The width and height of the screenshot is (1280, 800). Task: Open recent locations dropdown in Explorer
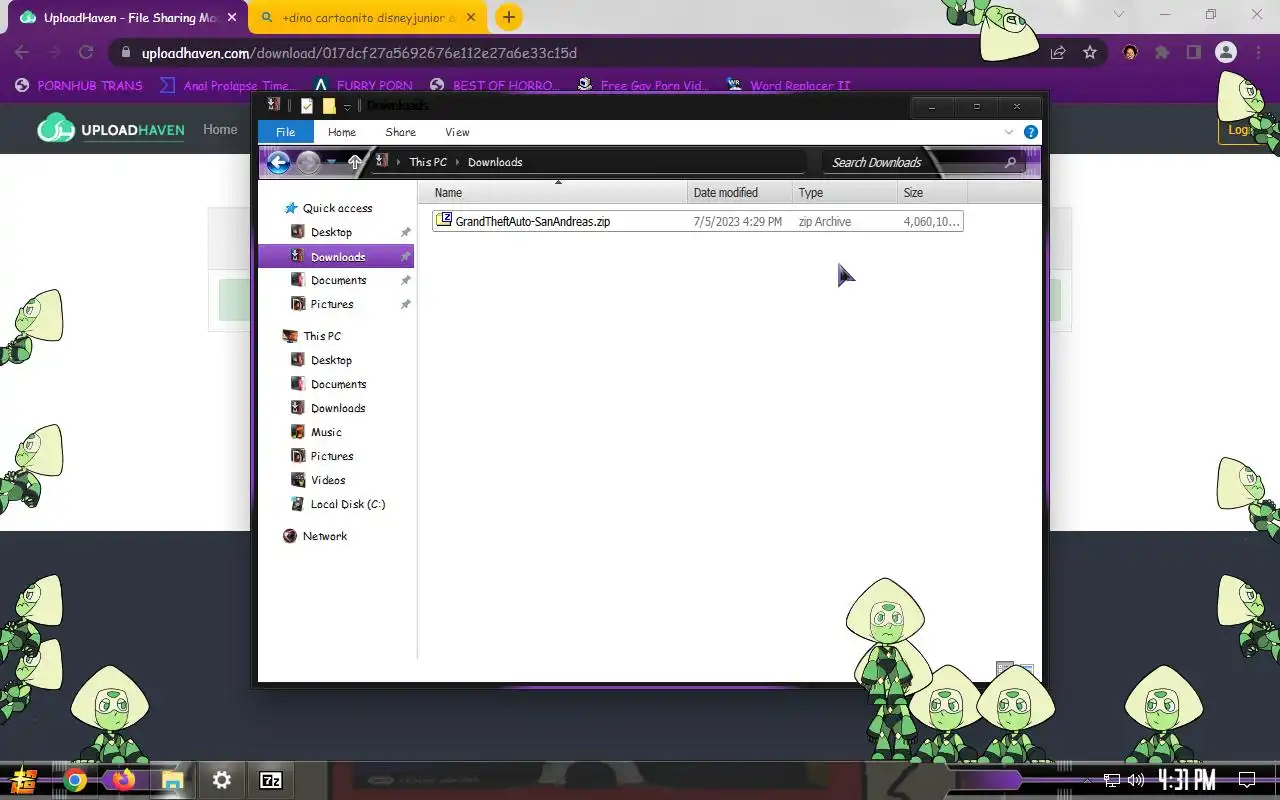point(332,162)
